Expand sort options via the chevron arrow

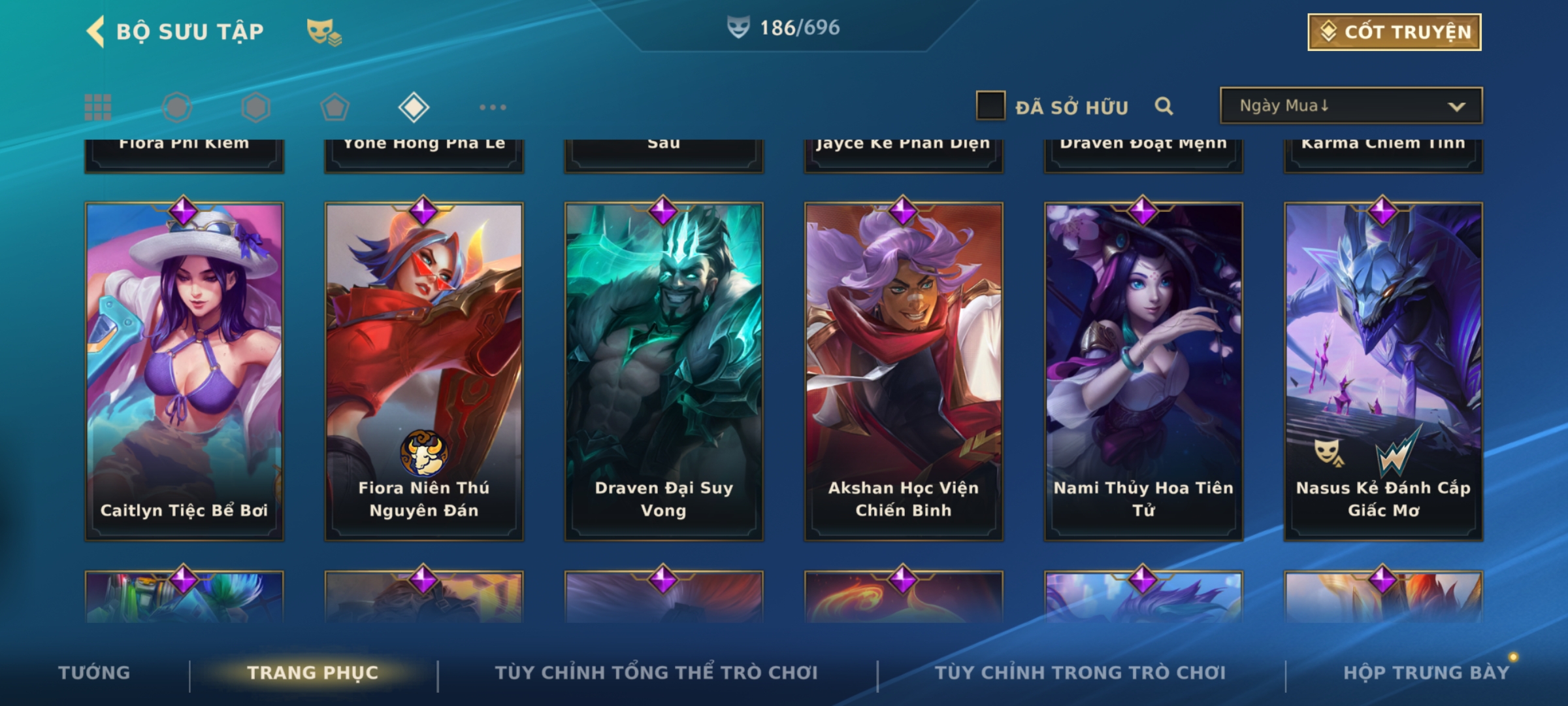point(1456,107)
